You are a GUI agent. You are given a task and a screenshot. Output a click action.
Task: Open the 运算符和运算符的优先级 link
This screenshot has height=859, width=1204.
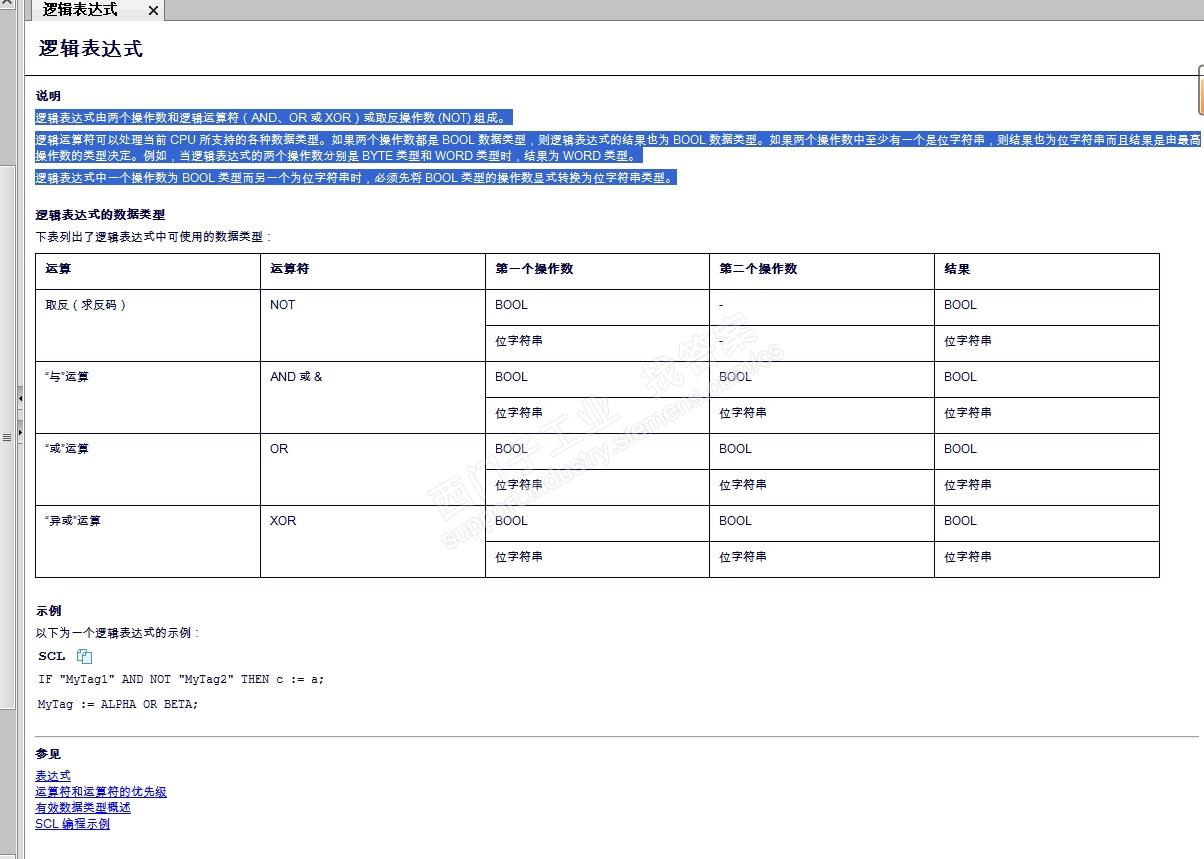point(101,792)
